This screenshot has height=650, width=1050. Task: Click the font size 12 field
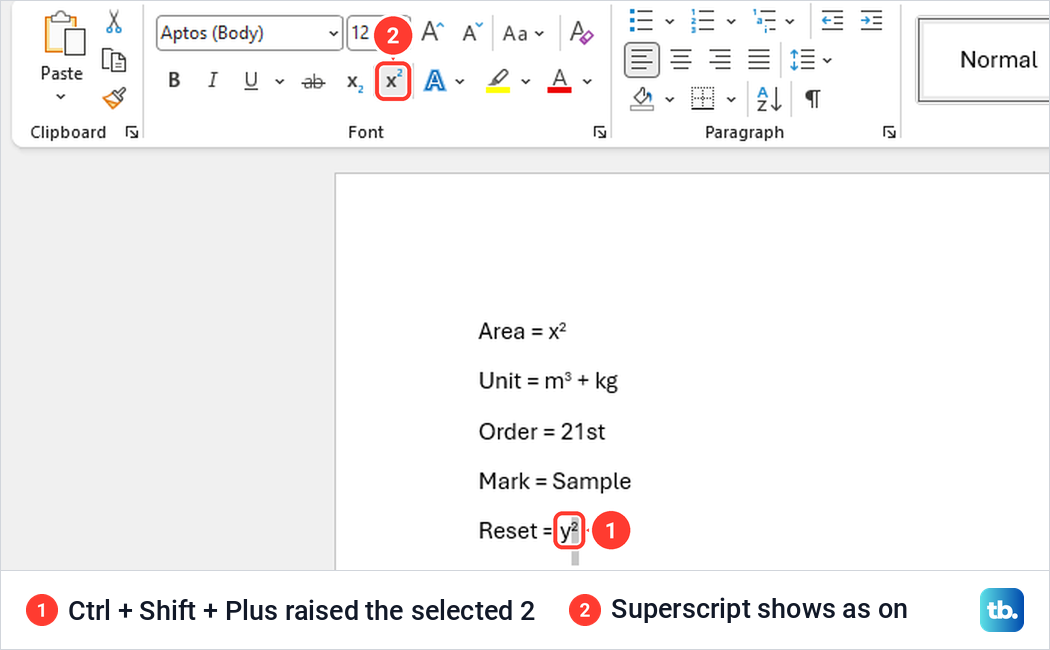(362, 33)
